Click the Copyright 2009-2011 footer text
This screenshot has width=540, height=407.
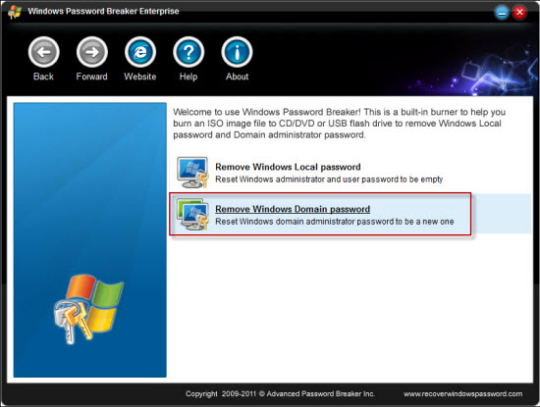tap(280, 394)
